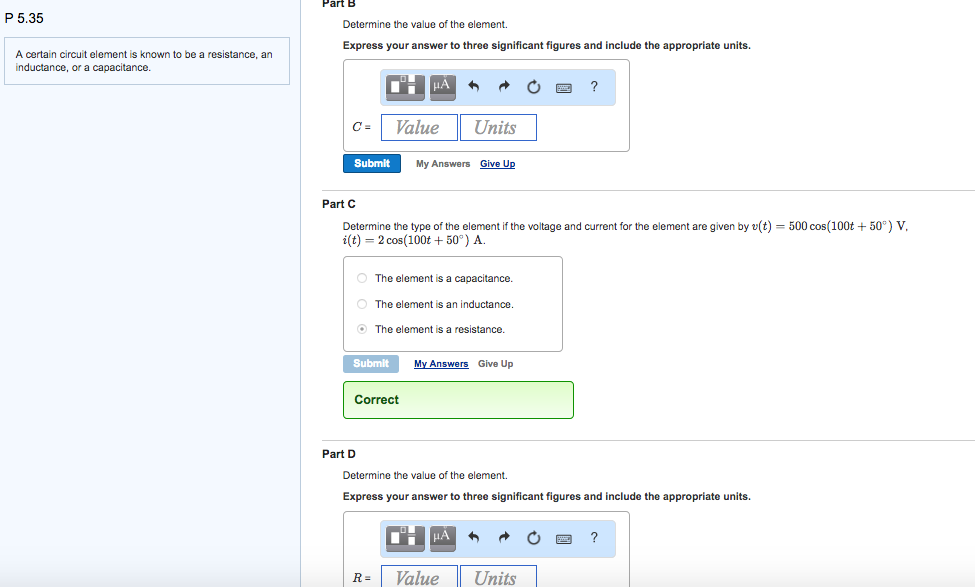Open templates icon in Part B toolbar

coord(407,87)
